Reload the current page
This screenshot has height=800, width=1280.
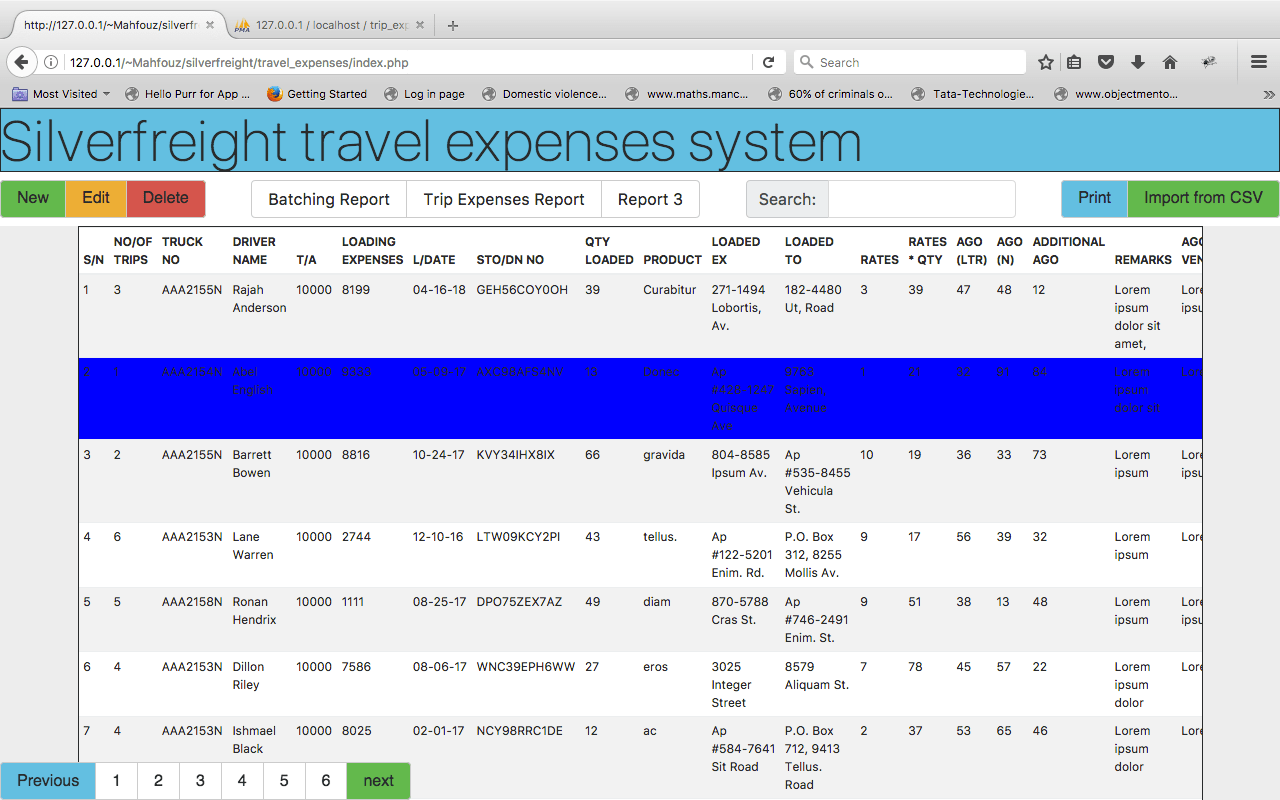coord(768,61)
